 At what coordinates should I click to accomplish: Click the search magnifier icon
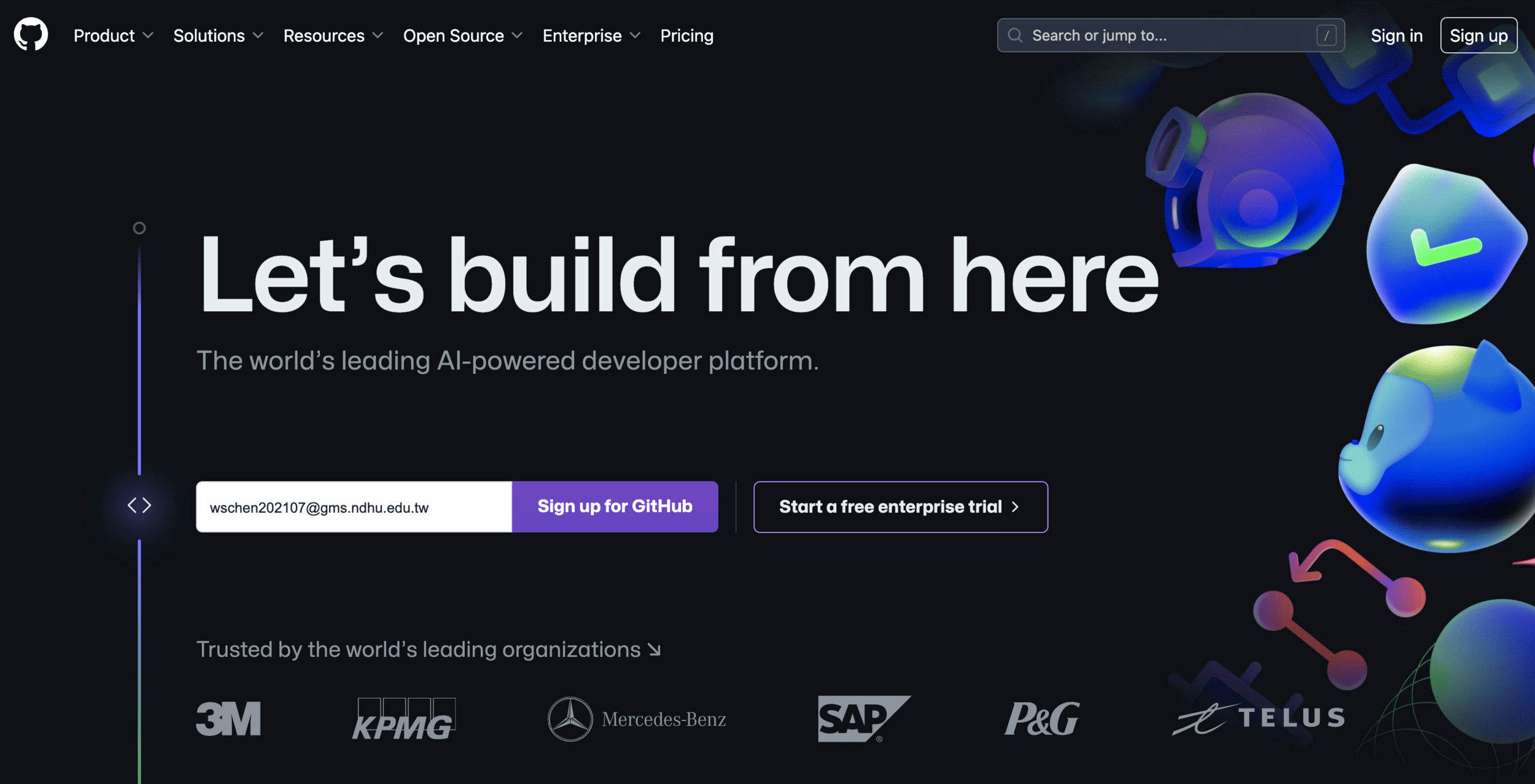(1015, 36)
